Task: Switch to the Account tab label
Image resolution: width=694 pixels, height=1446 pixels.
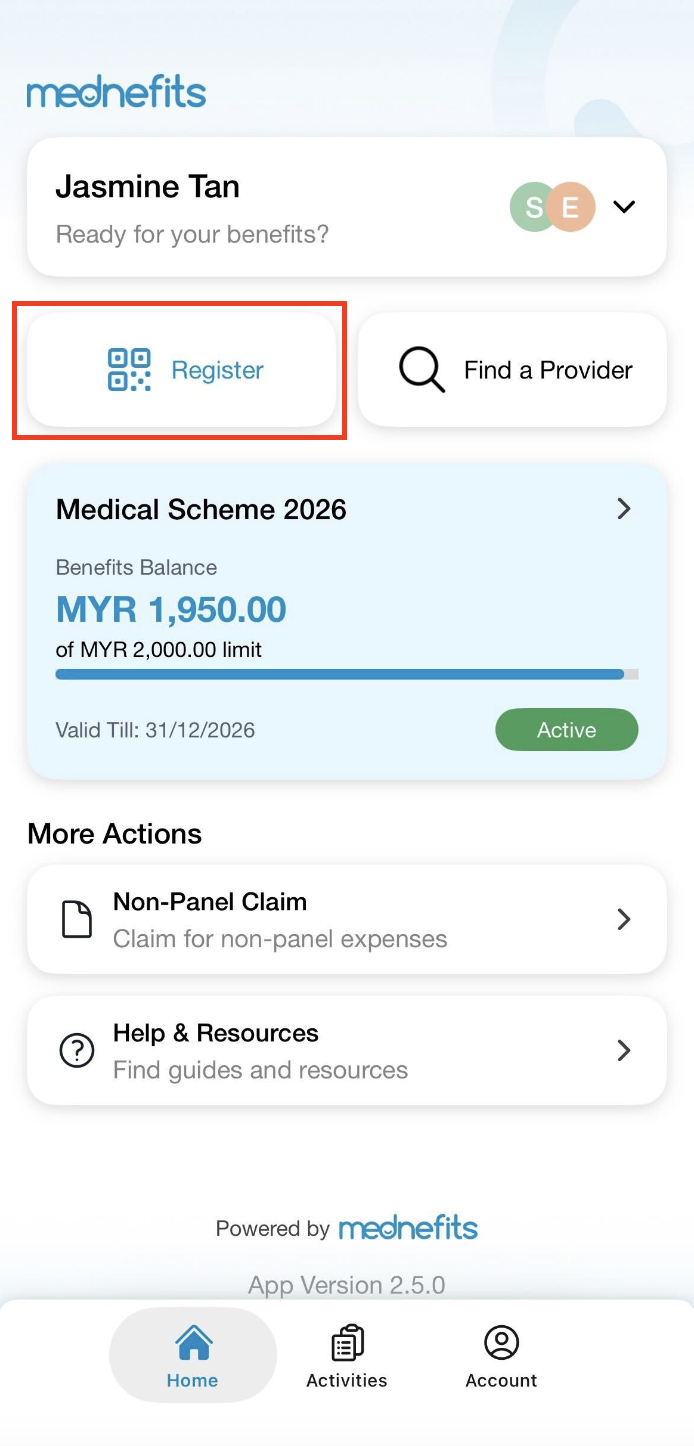Action: (x=501, y=1381)
